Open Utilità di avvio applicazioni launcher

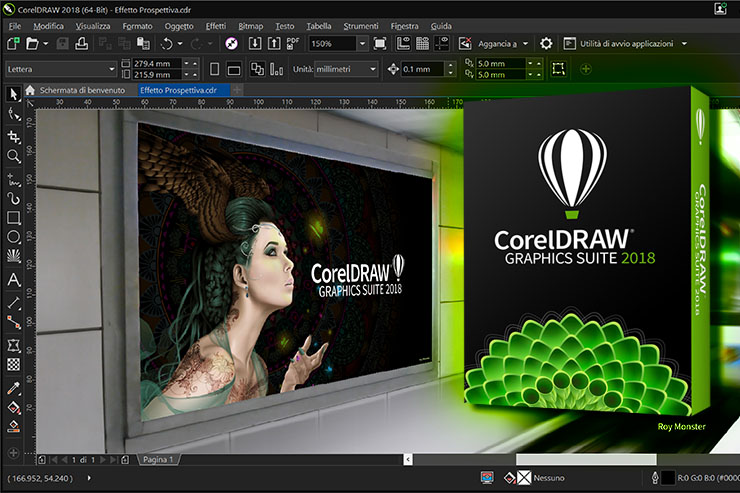click(x=626, y=44)
